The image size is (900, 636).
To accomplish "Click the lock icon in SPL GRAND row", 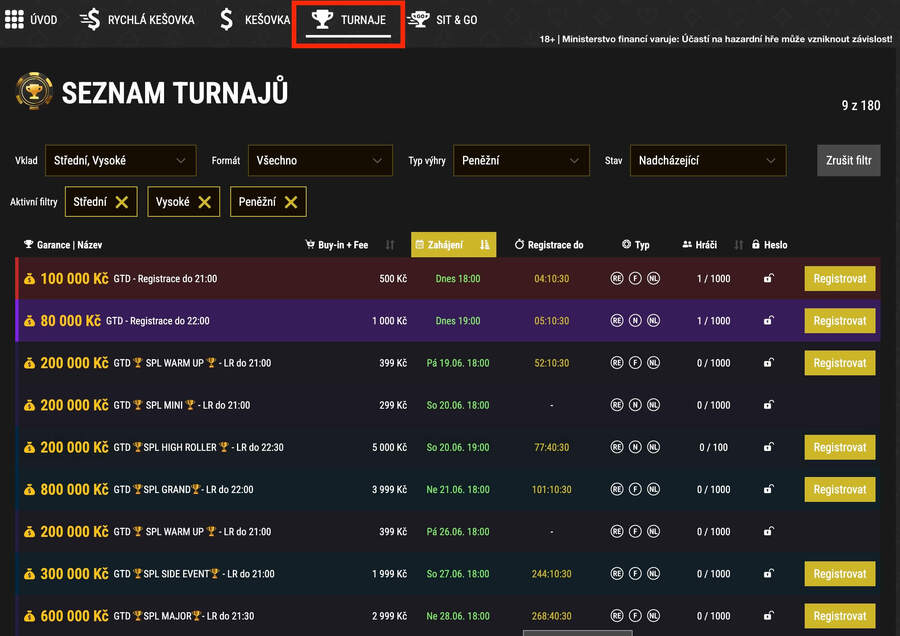I will click(769, 489).
